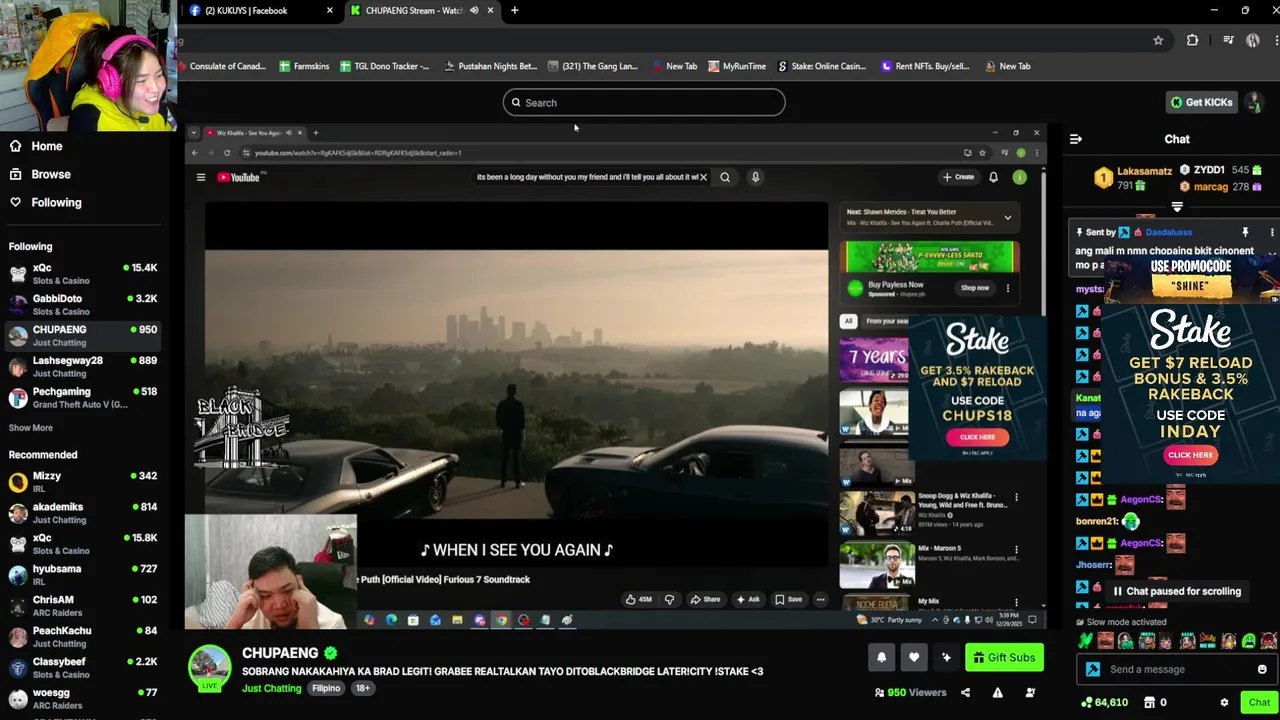The height and width of the screenshot is (720, 1280).
Task: Open browser media controls icon
Action: 1228,40
